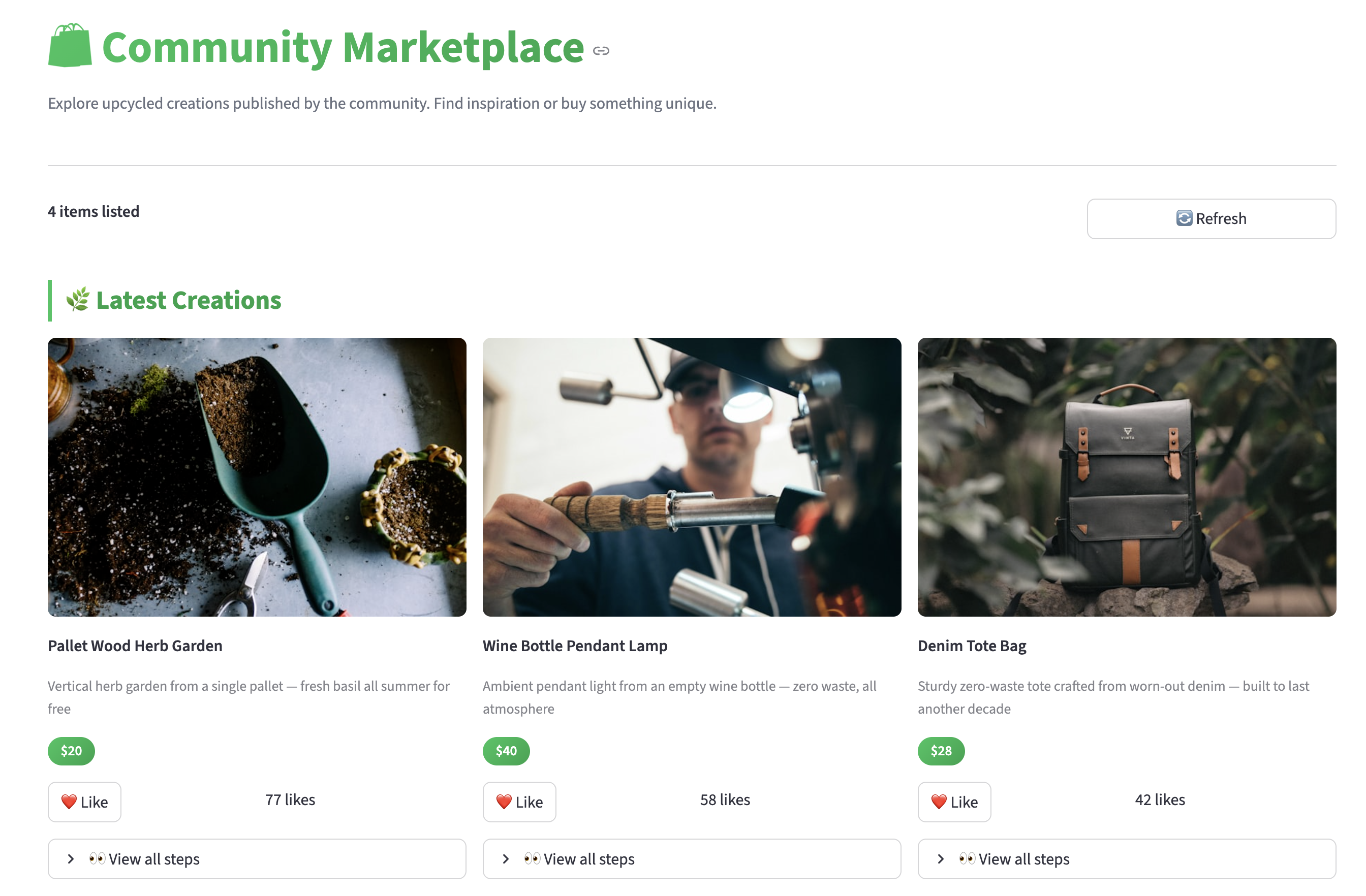Screen dimensions: 1366x896
Task: Click the leaf icon next to Latest Creations
Action: (77, 300)
